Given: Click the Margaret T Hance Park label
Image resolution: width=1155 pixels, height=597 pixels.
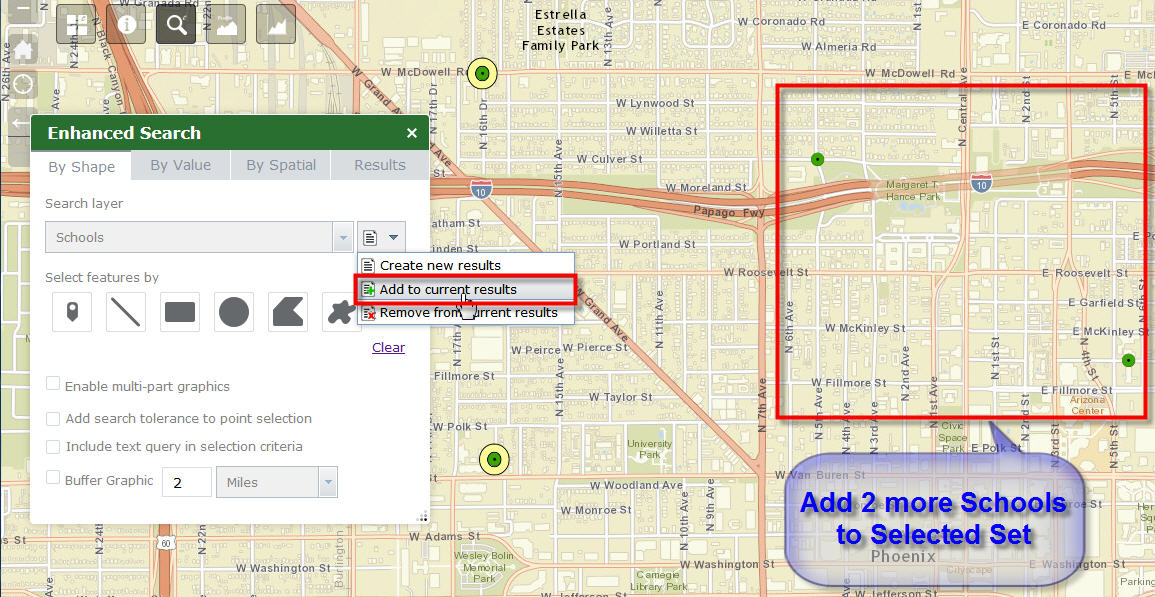Looking at the screenshot, I should click(912, 190).
